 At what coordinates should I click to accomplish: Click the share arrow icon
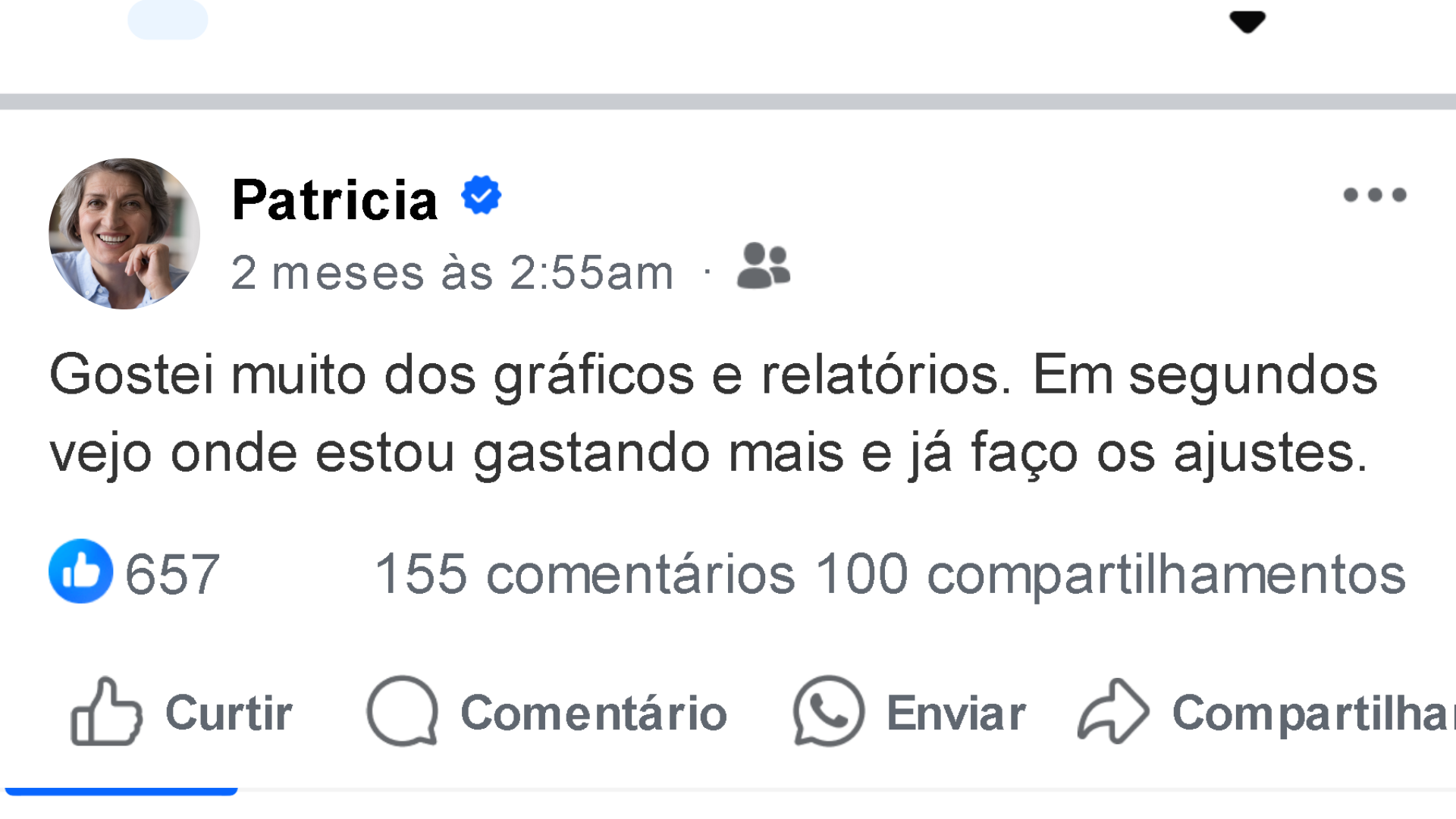1113,711
